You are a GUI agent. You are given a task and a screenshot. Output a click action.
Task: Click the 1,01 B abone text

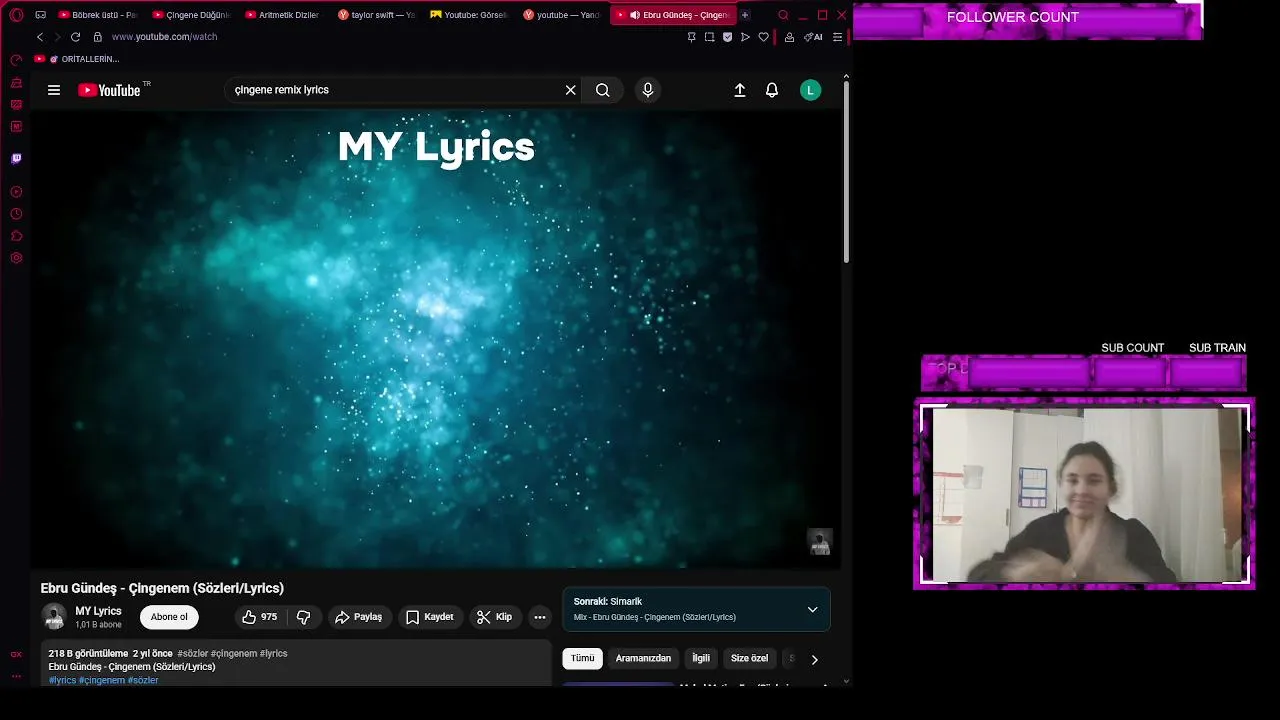pos(98,625)
